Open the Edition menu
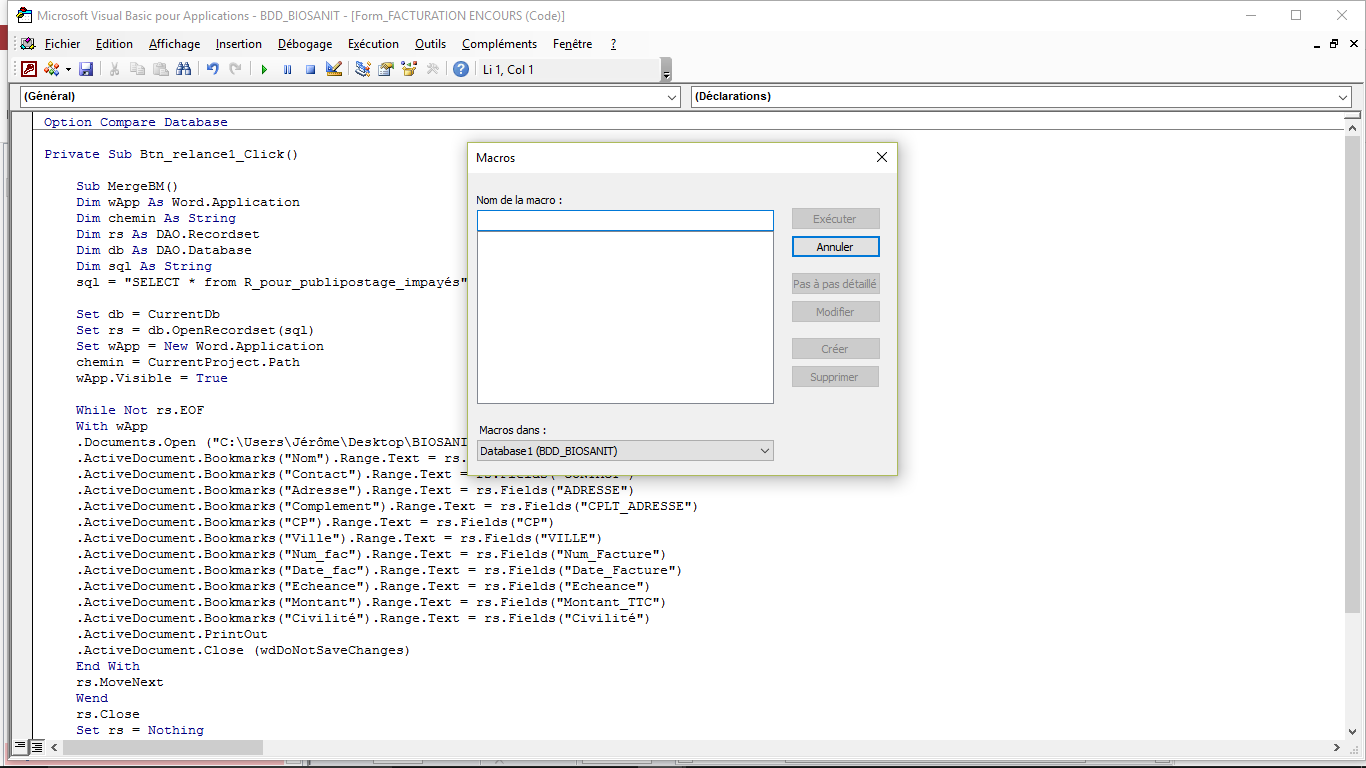 tap(114, 44)
